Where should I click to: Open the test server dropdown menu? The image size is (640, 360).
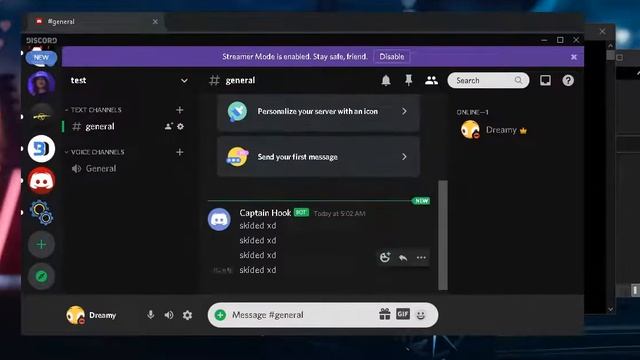click(x=184, y=80)
